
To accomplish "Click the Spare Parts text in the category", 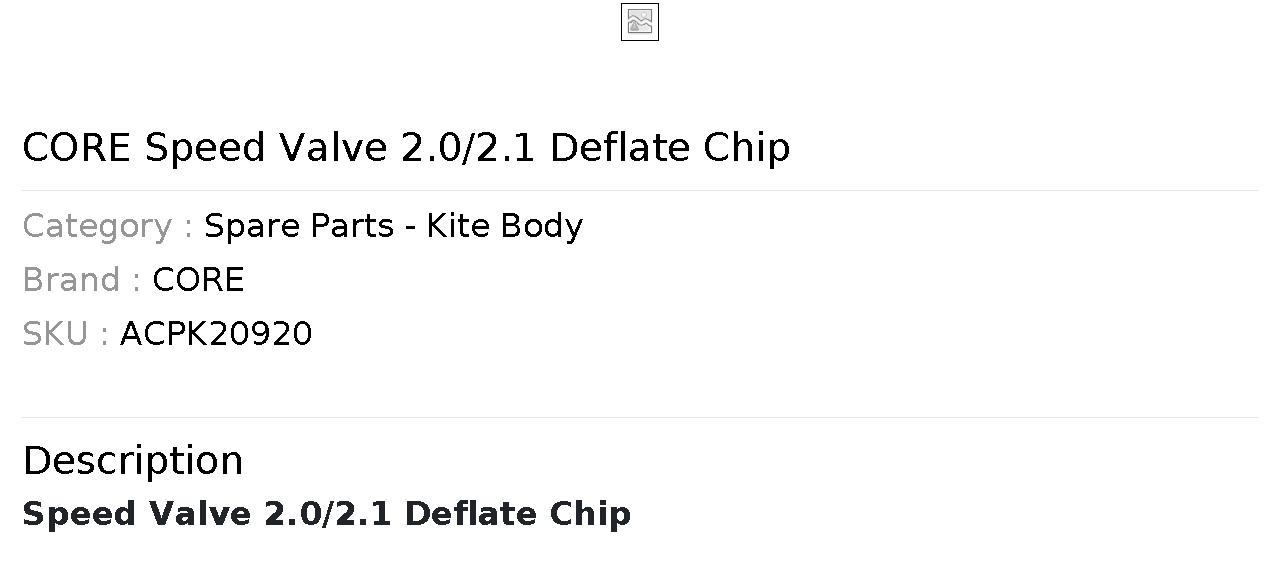I will pyautogui.click(x=299, y=226).
